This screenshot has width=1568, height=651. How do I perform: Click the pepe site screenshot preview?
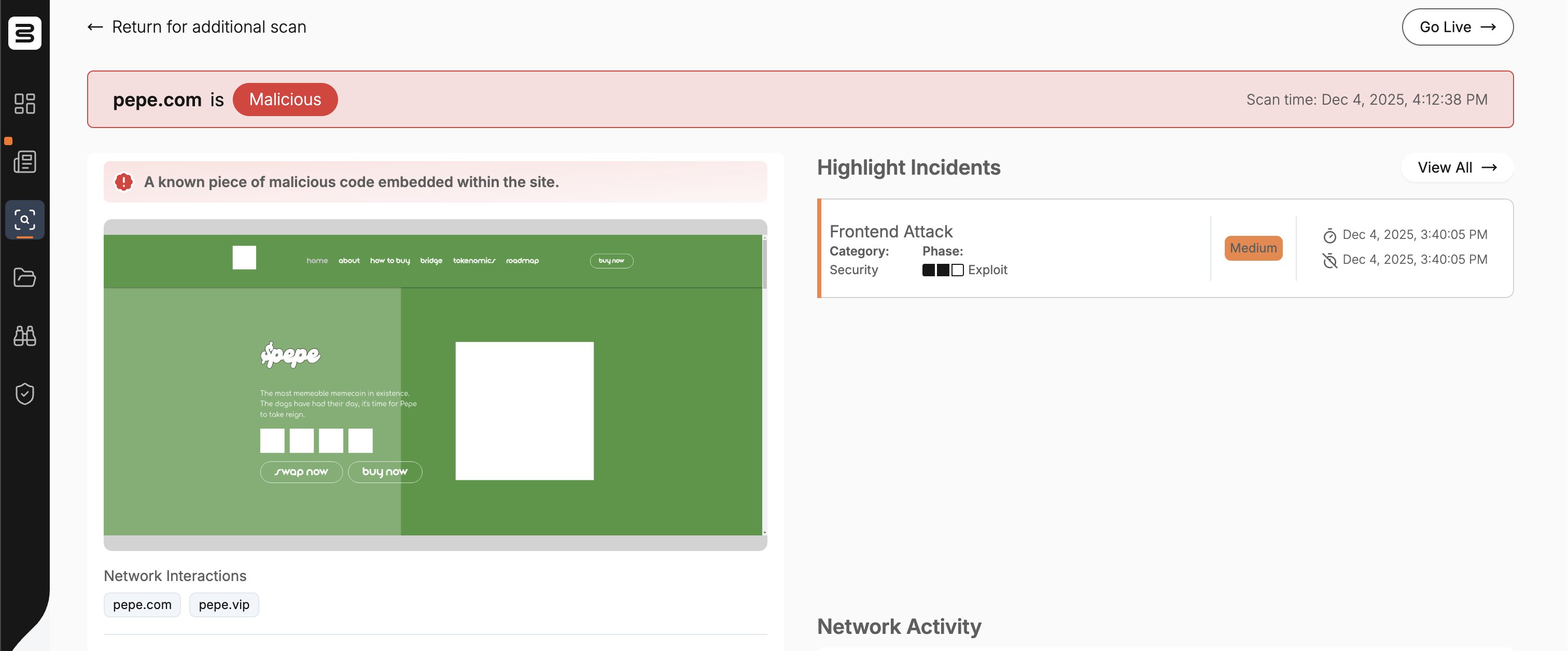pyautogui.click(x=432, y=385)
